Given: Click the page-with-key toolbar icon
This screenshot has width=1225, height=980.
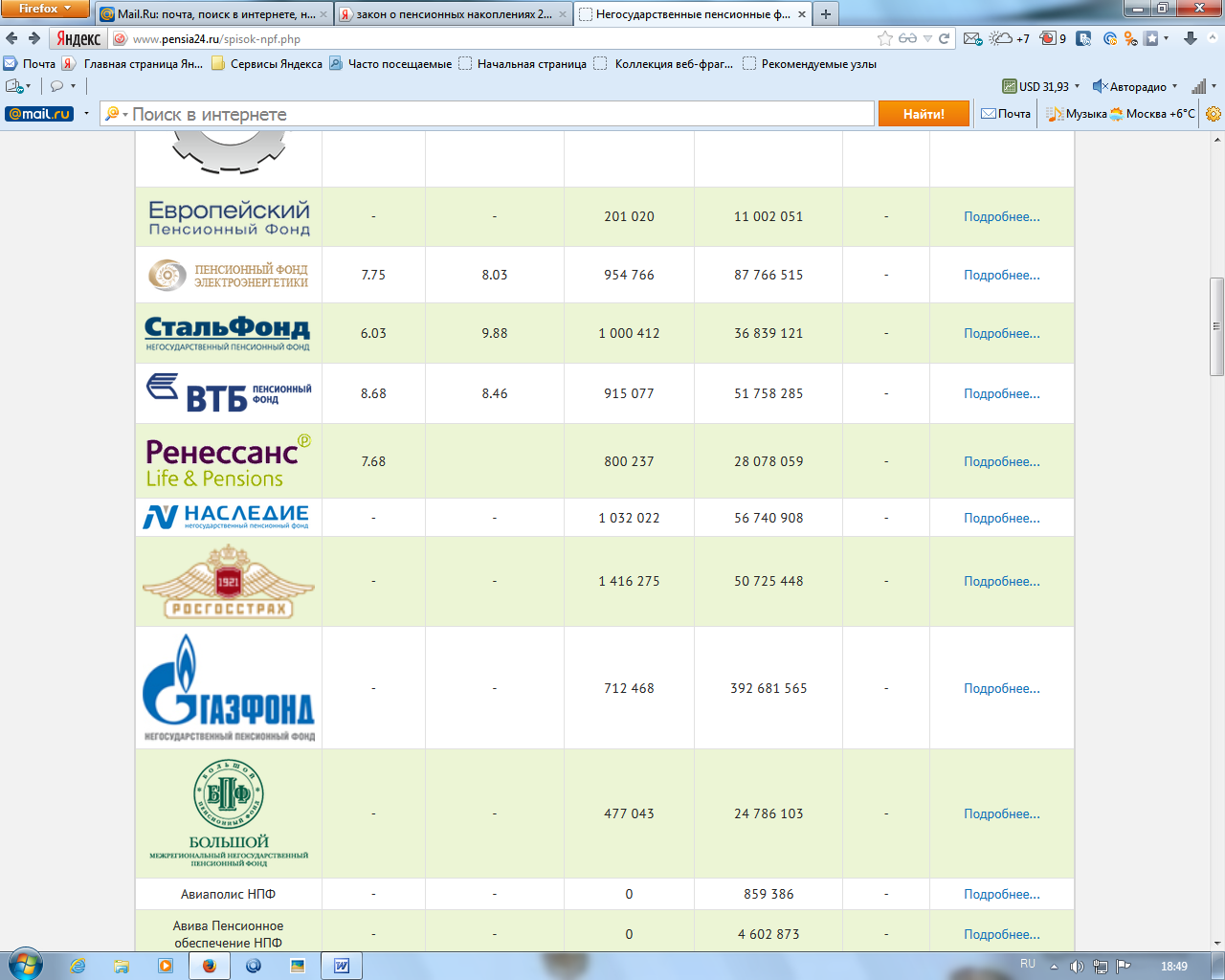Looking at the screenshot, I should (14, 86).
